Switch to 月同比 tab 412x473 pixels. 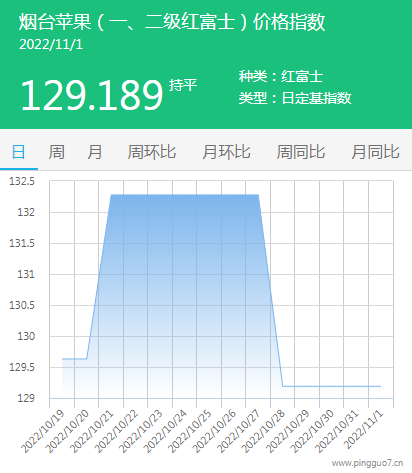[375, 152]
